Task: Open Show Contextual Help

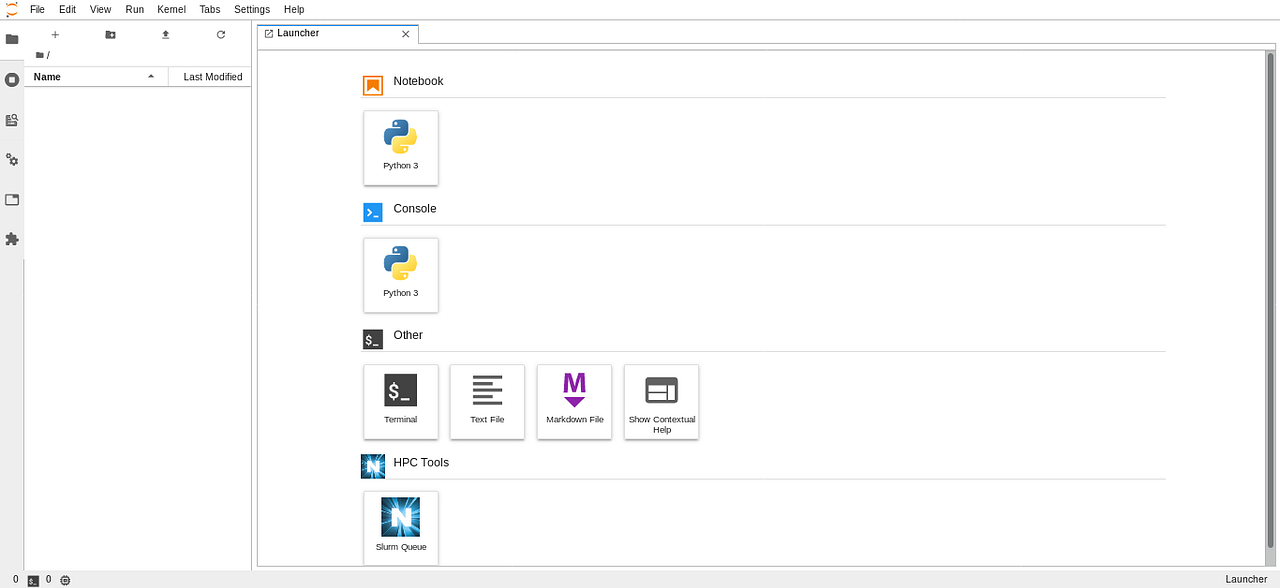Action: pos(661,402)
